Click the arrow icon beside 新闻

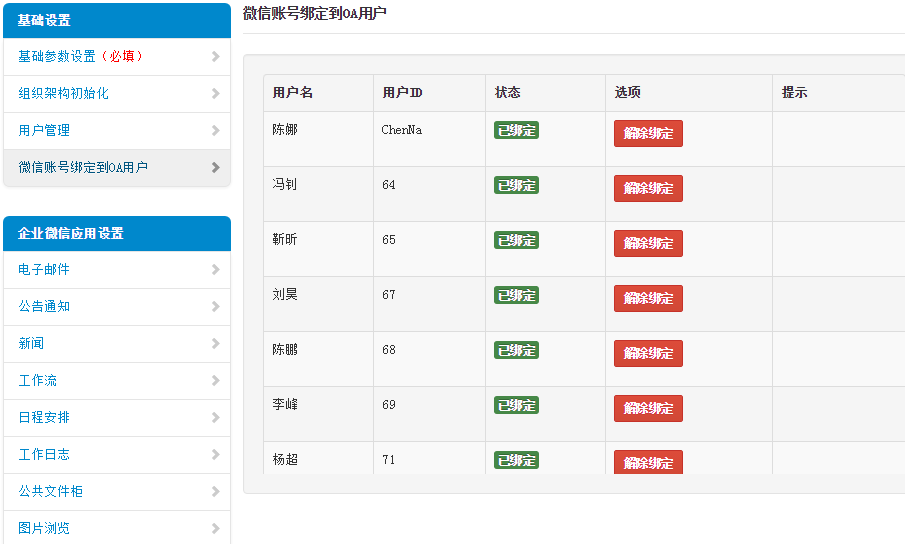(x=216, y=344)
